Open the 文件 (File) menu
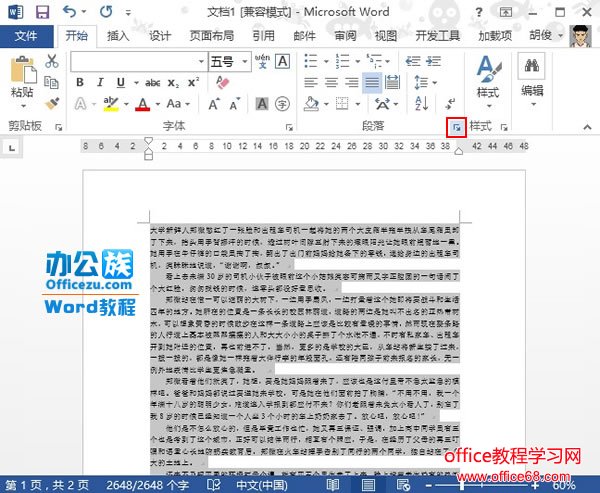The height and width of the screenshot is (493, 600). tap(26, 36)
